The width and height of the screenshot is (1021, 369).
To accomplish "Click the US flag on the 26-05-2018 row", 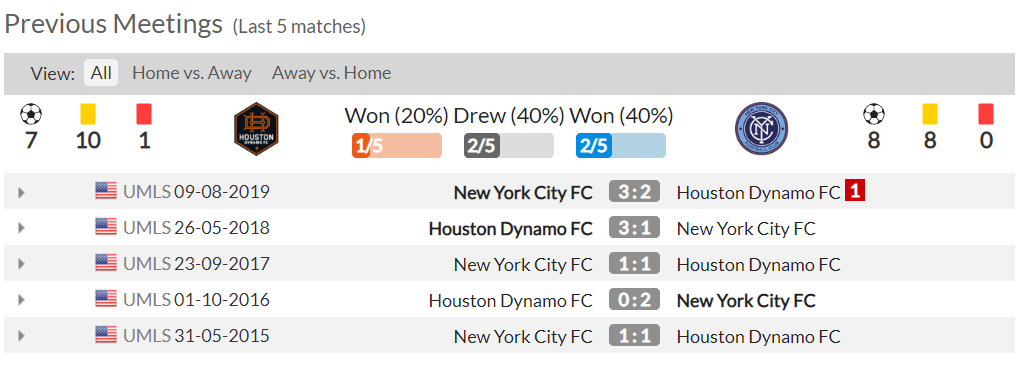I will [105, 226].
